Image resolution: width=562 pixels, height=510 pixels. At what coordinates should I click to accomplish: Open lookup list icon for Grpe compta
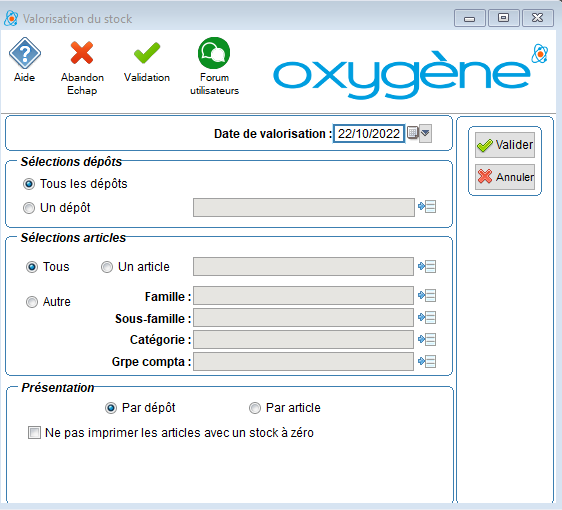427,361
